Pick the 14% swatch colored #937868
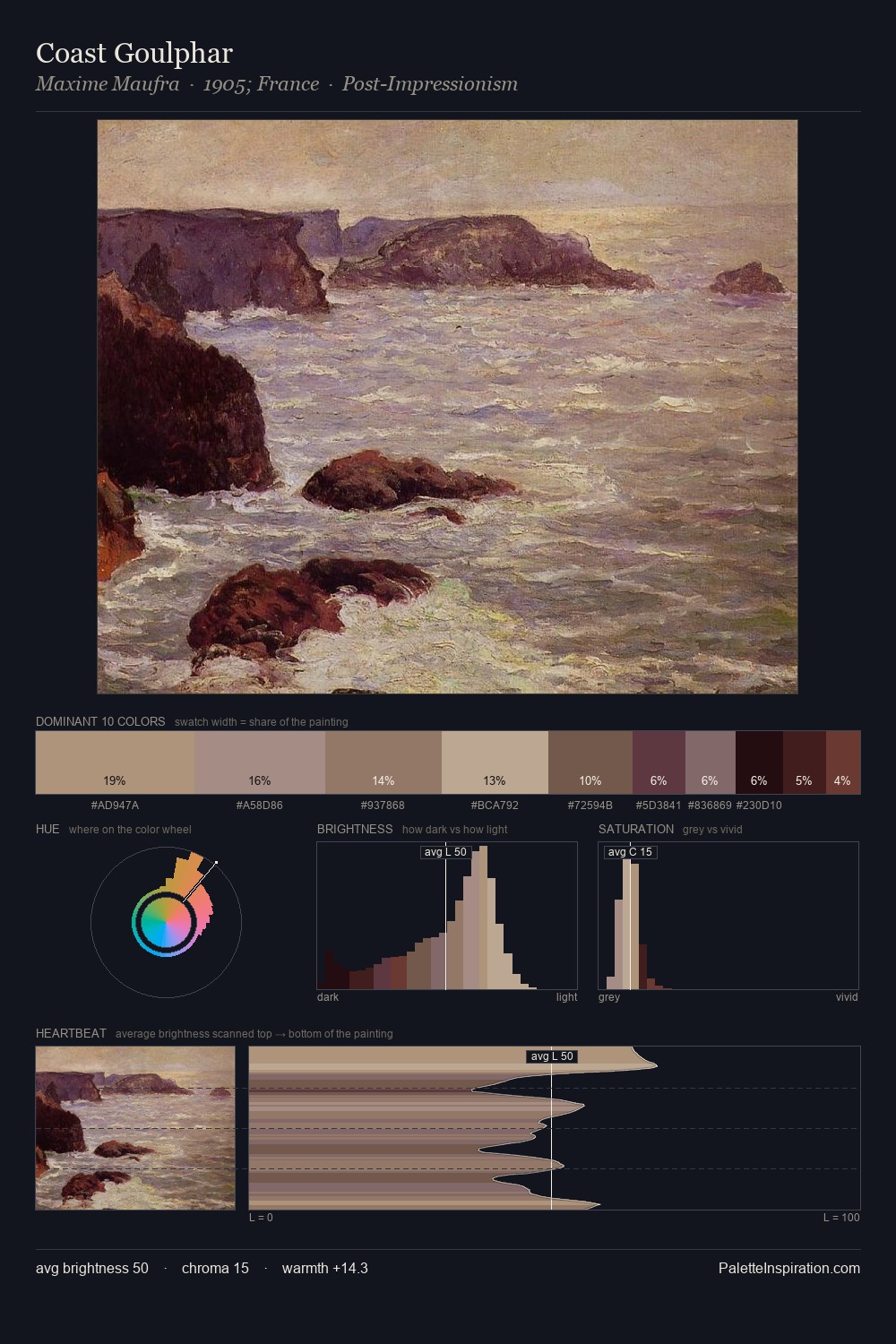This screenshot has width=896, height=1344. click(383, 762)
